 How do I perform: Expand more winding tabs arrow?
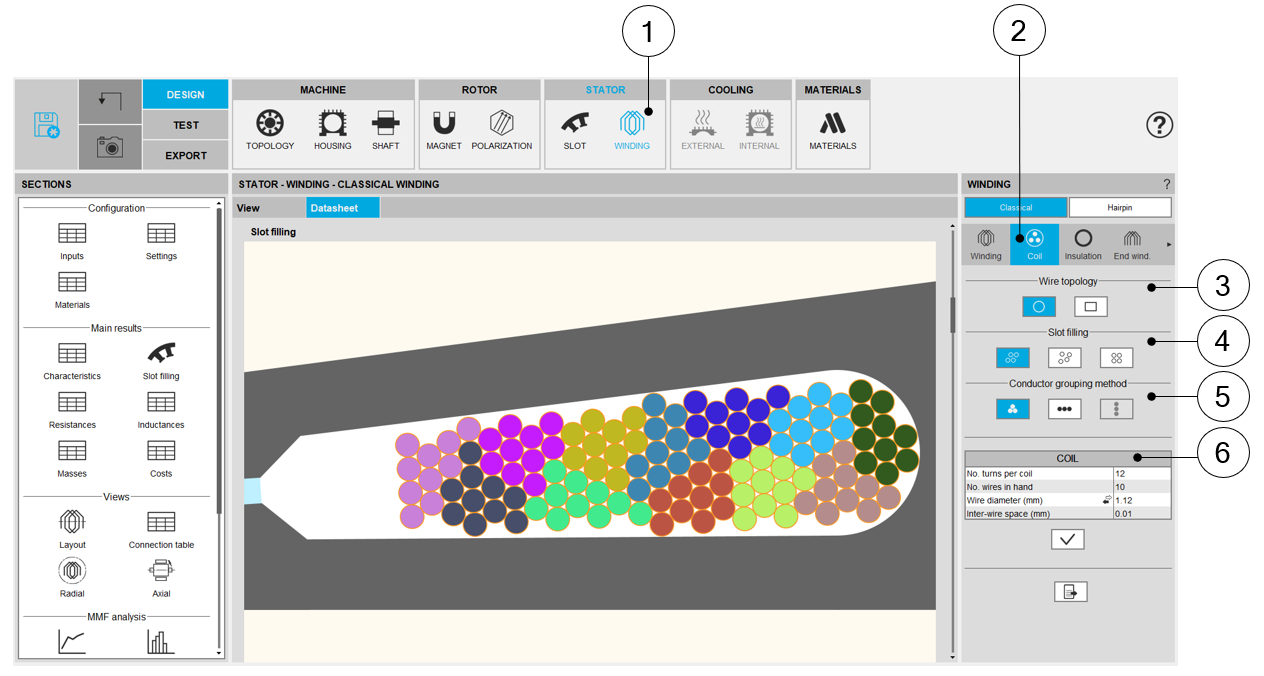[x=1168, y=244]
